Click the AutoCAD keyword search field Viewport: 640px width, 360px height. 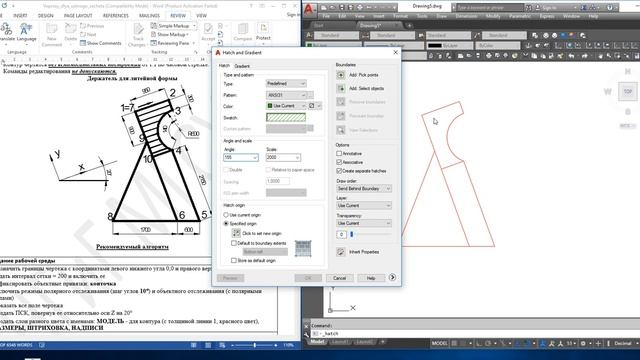coord(489,7)
